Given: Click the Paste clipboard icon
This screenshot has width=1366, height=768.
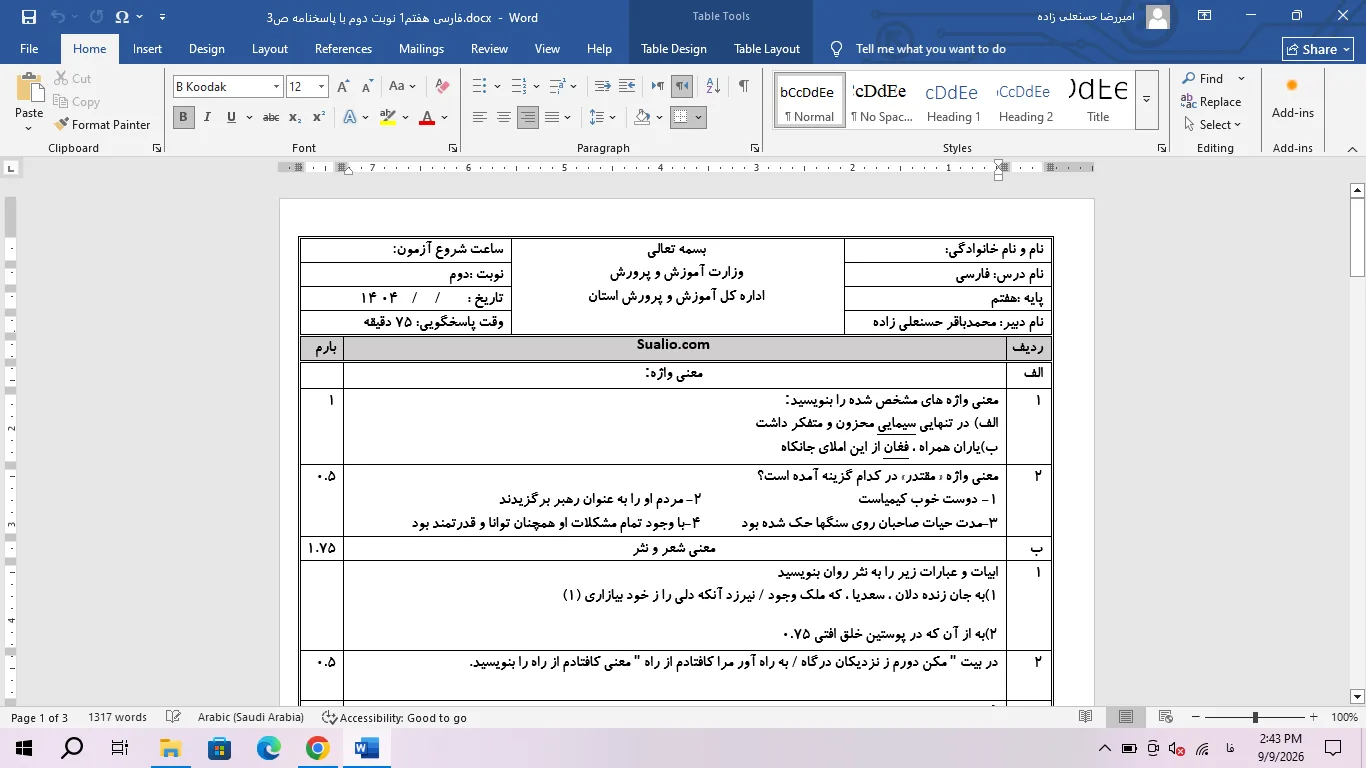Looking at the screenshot, I should [x=29, y=90].
